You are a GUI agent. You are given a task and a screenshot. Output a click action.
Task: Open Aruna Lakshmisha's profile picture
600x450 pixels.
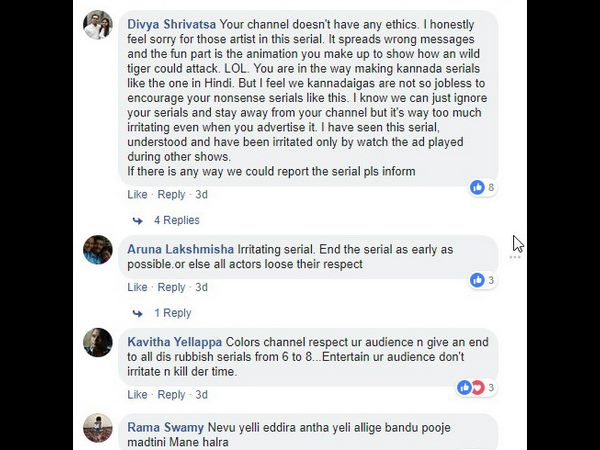(97, 250)
